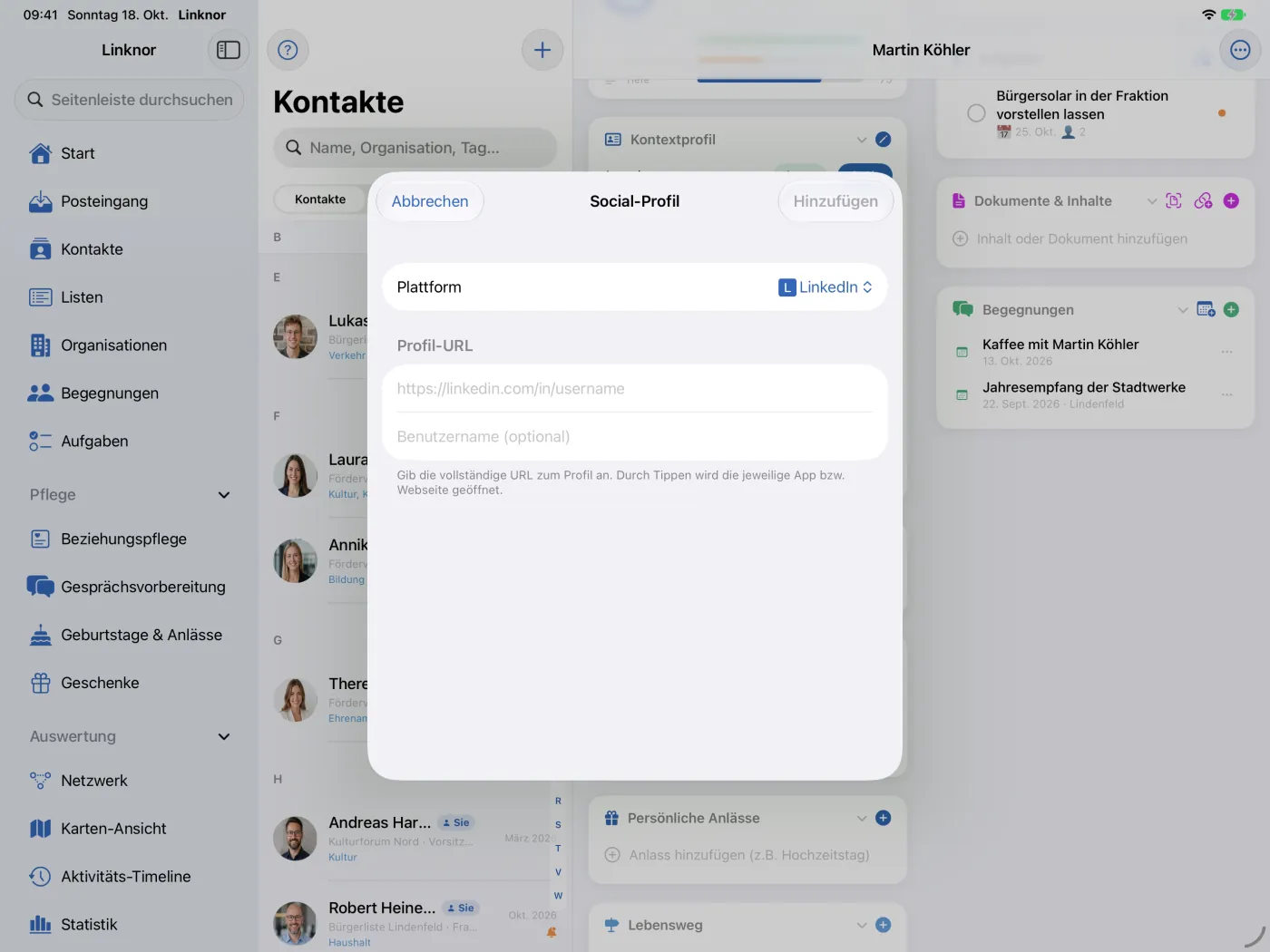
Task: Add a document with the purple plus icon
Action: coord(1231,201)
